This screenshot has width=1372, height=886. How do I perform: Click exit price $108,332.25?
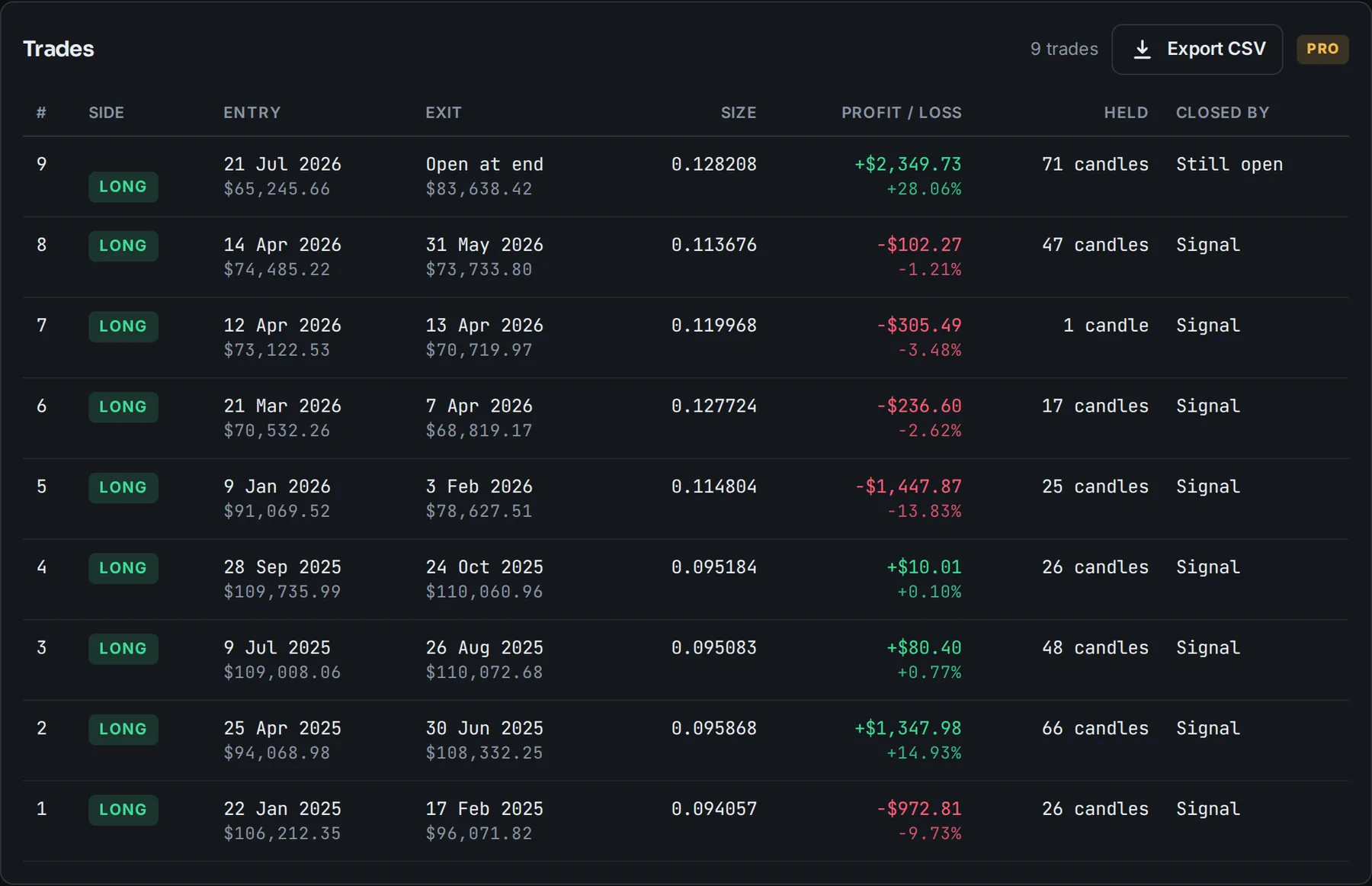click(x=484, y=753)
